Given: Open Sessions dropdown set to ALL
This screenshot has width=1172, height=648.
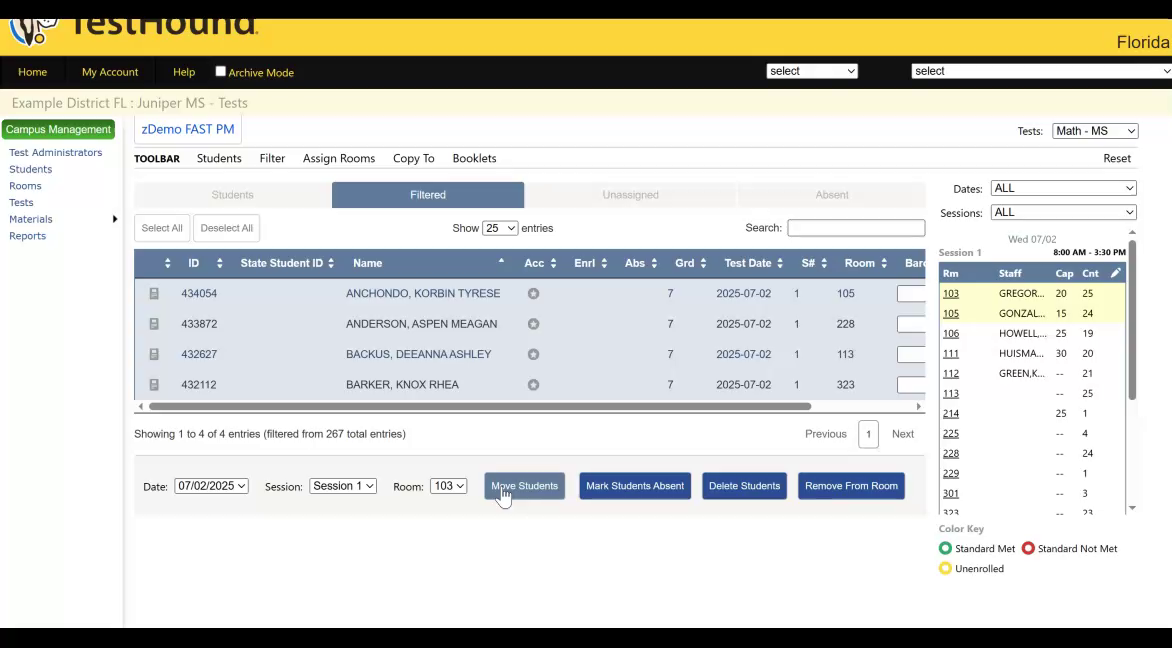Looking at the screenshot, I should click(x=1064, y=212).
